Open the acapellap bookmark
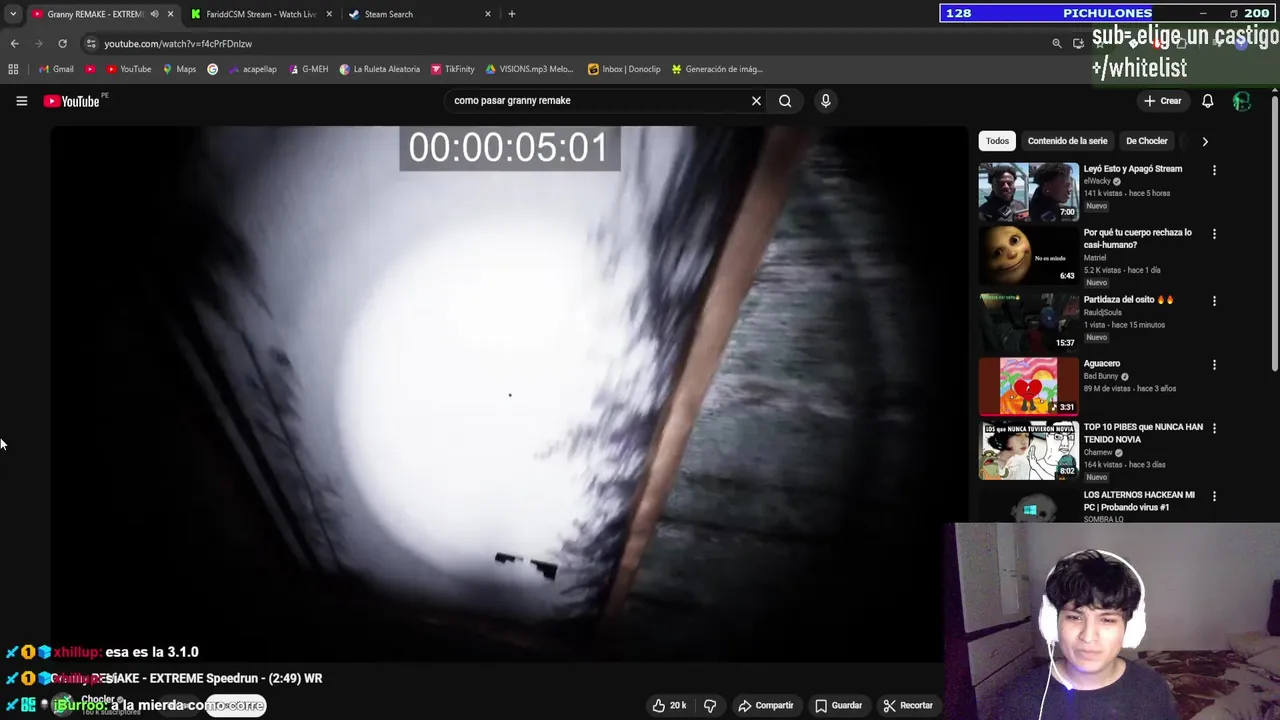Screen dimensions: 1280x720 [x=253, y=69]
